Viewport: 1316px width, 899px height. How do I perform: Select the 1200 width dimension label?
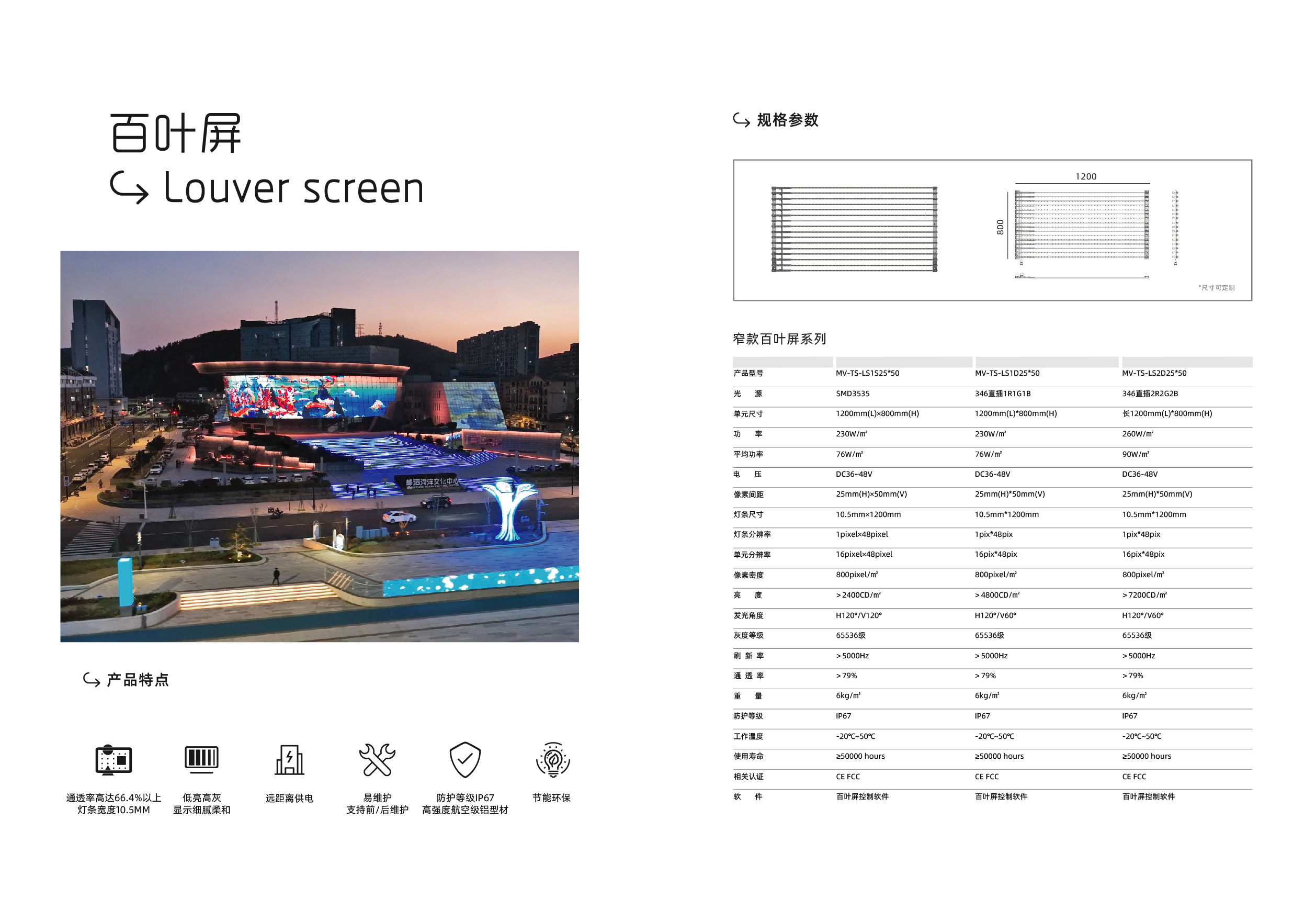(1085, 177)
